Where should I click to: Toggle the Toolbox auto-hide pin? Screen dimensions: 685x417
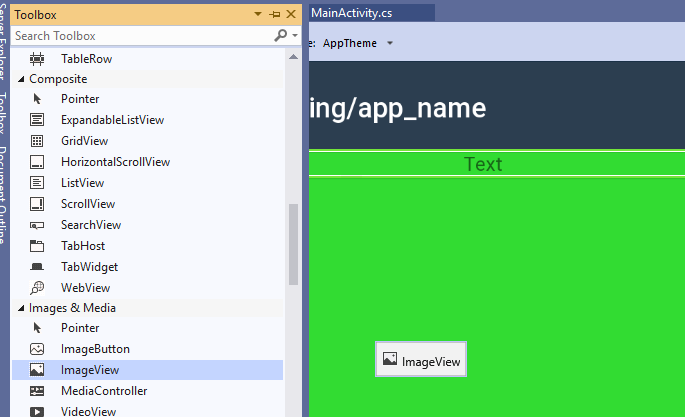coord(275,15)
